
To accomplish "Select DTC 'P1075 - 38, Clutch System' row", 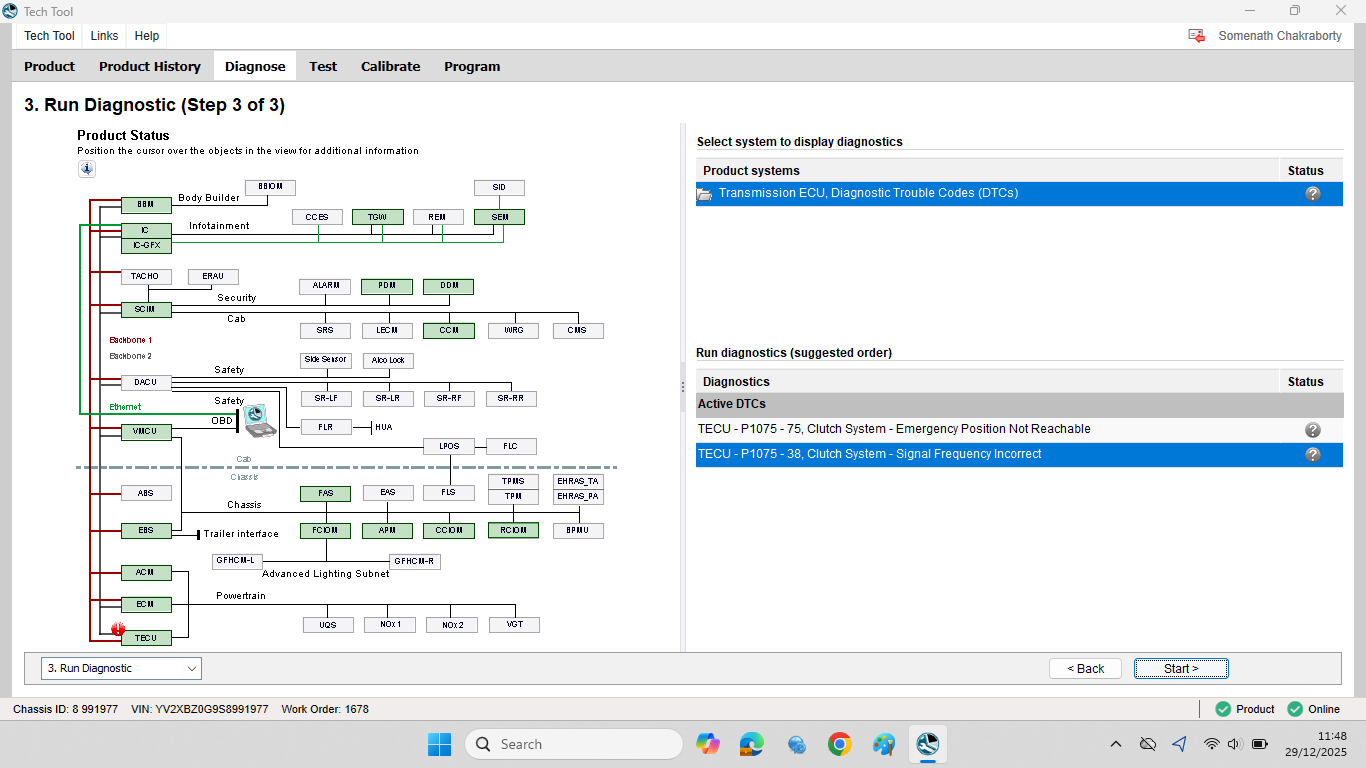I will coord(1020,455).
